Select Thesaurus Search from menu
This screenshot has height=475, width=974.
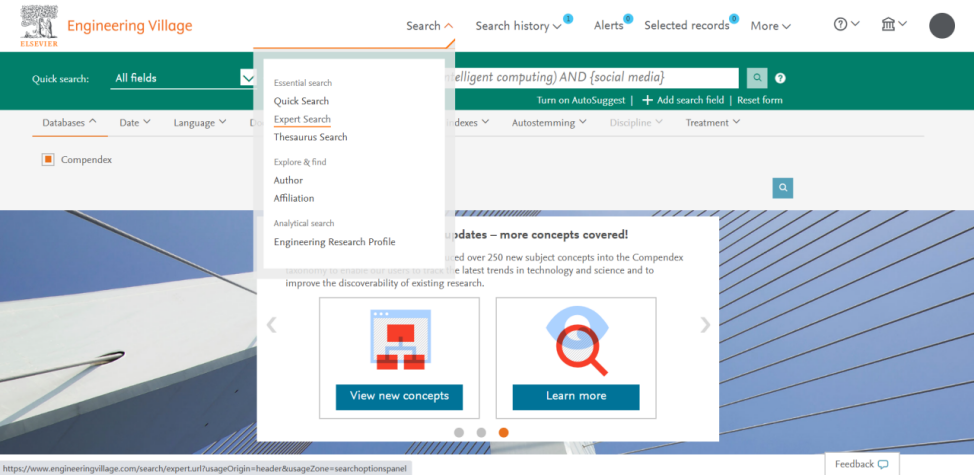click(311, 137)
